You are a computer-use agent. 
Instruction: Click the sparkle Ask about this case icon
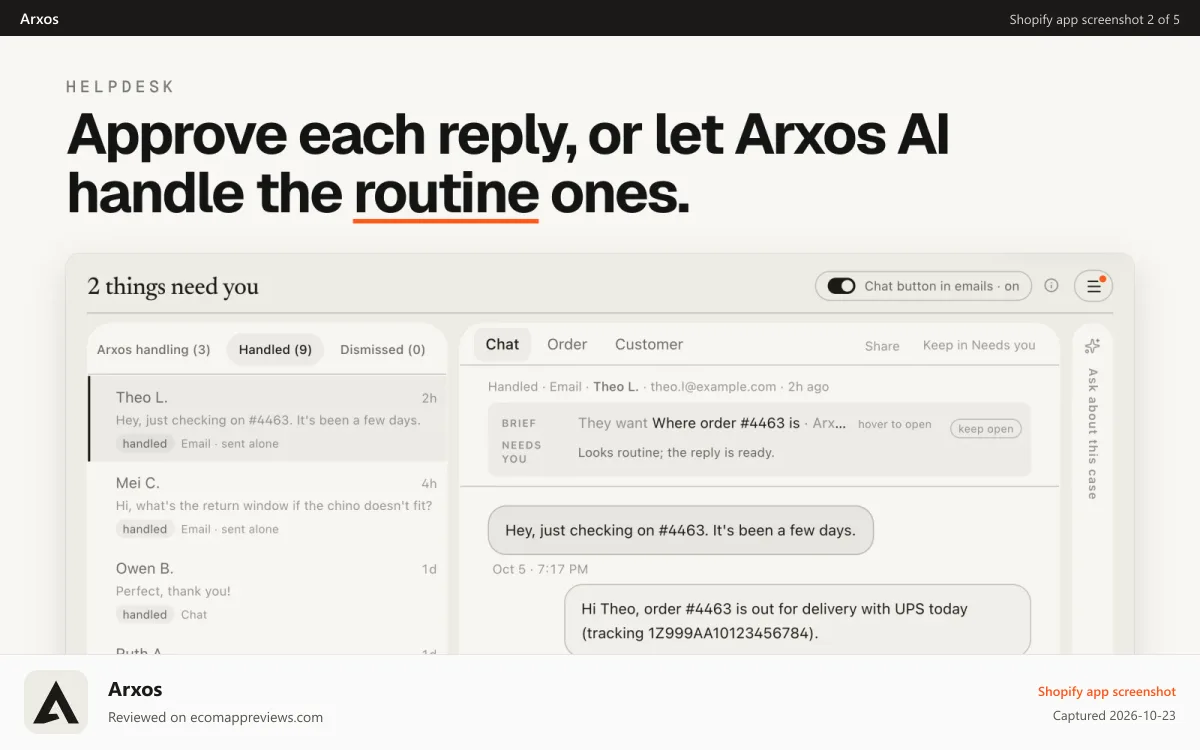click(x=1092, y=346)
